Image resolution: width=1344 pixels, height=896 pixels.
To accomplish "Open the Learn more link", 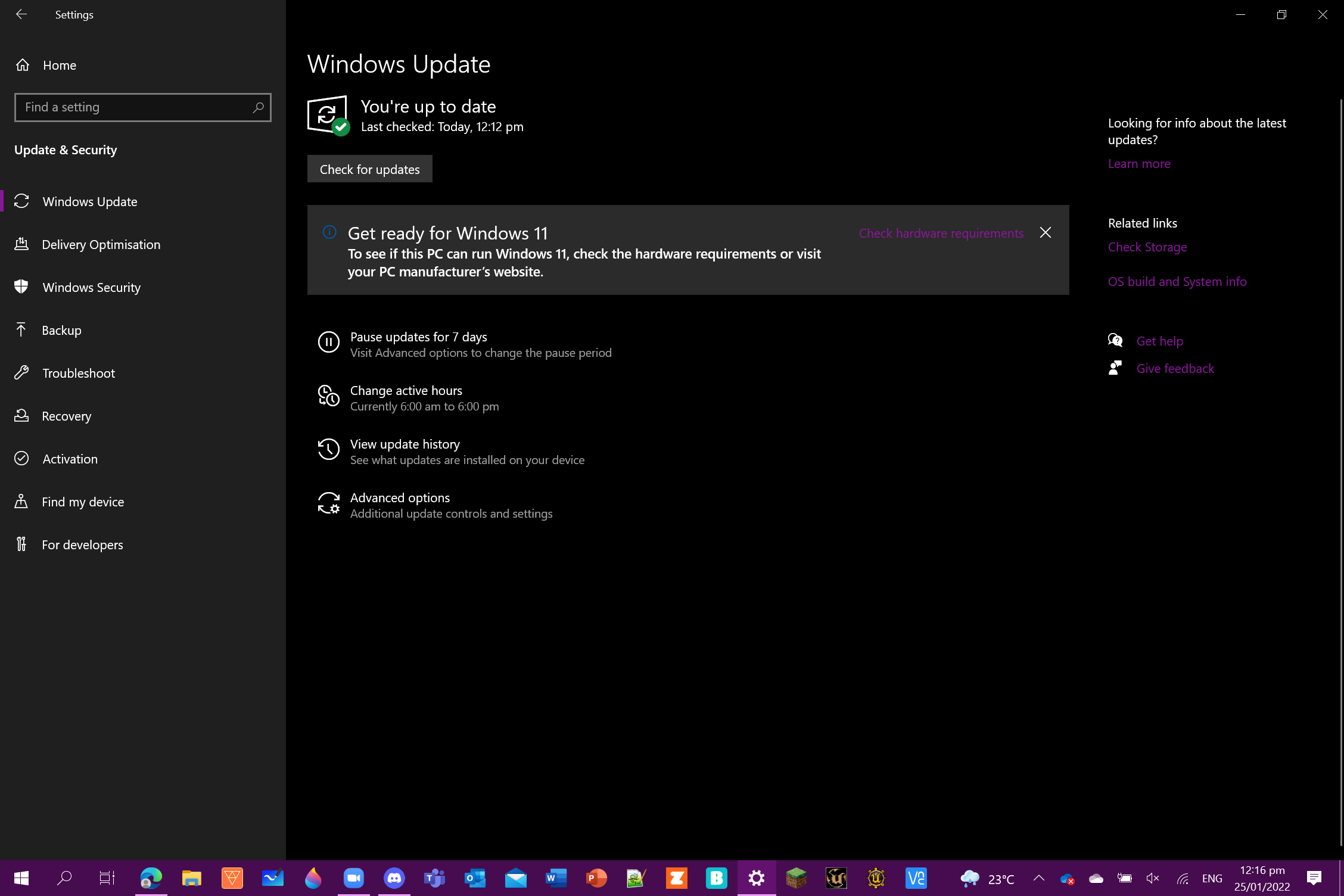I will click(1139, 164).
